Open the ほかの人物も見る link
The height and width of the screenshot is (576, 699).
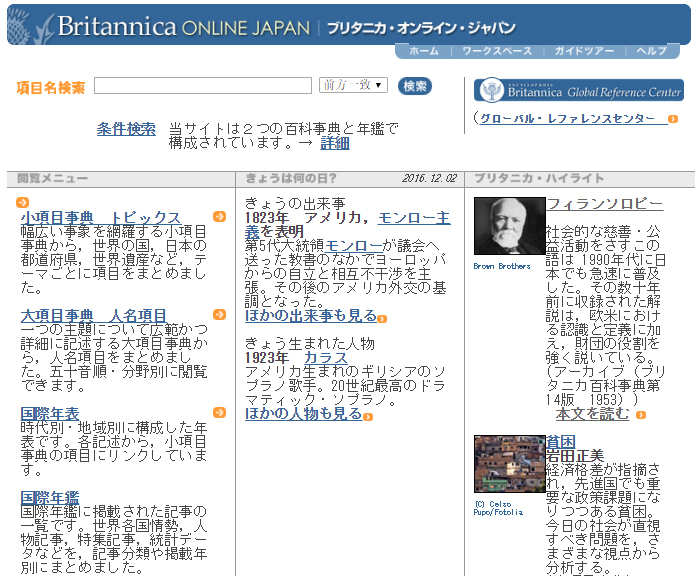304,413
